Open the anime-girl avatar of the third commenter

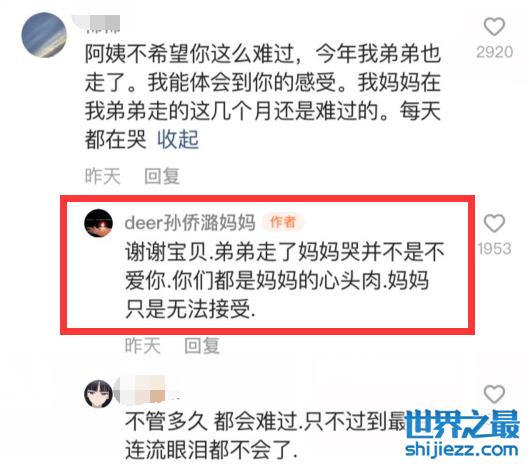tap(98, 394)
